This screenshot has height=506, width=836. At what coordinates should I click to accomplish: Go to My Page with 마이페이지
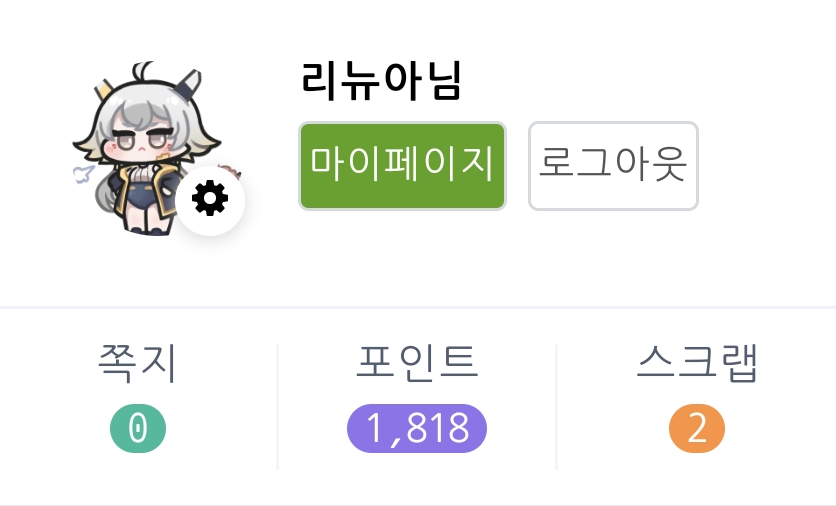pyautogui.click(x=403, y=166)
